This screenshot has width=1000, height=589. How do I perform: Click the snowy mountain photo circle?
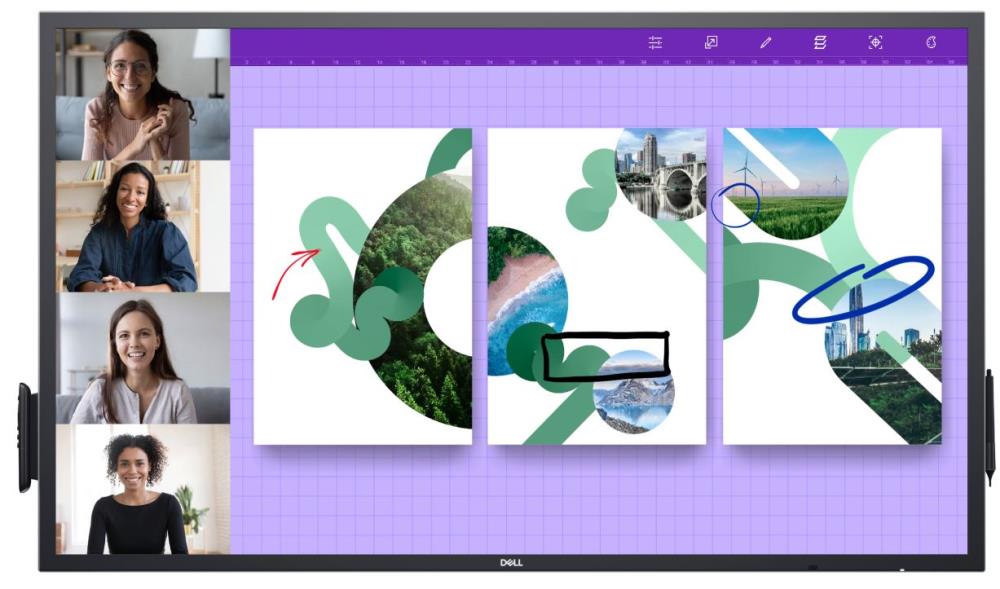point(634,392)
